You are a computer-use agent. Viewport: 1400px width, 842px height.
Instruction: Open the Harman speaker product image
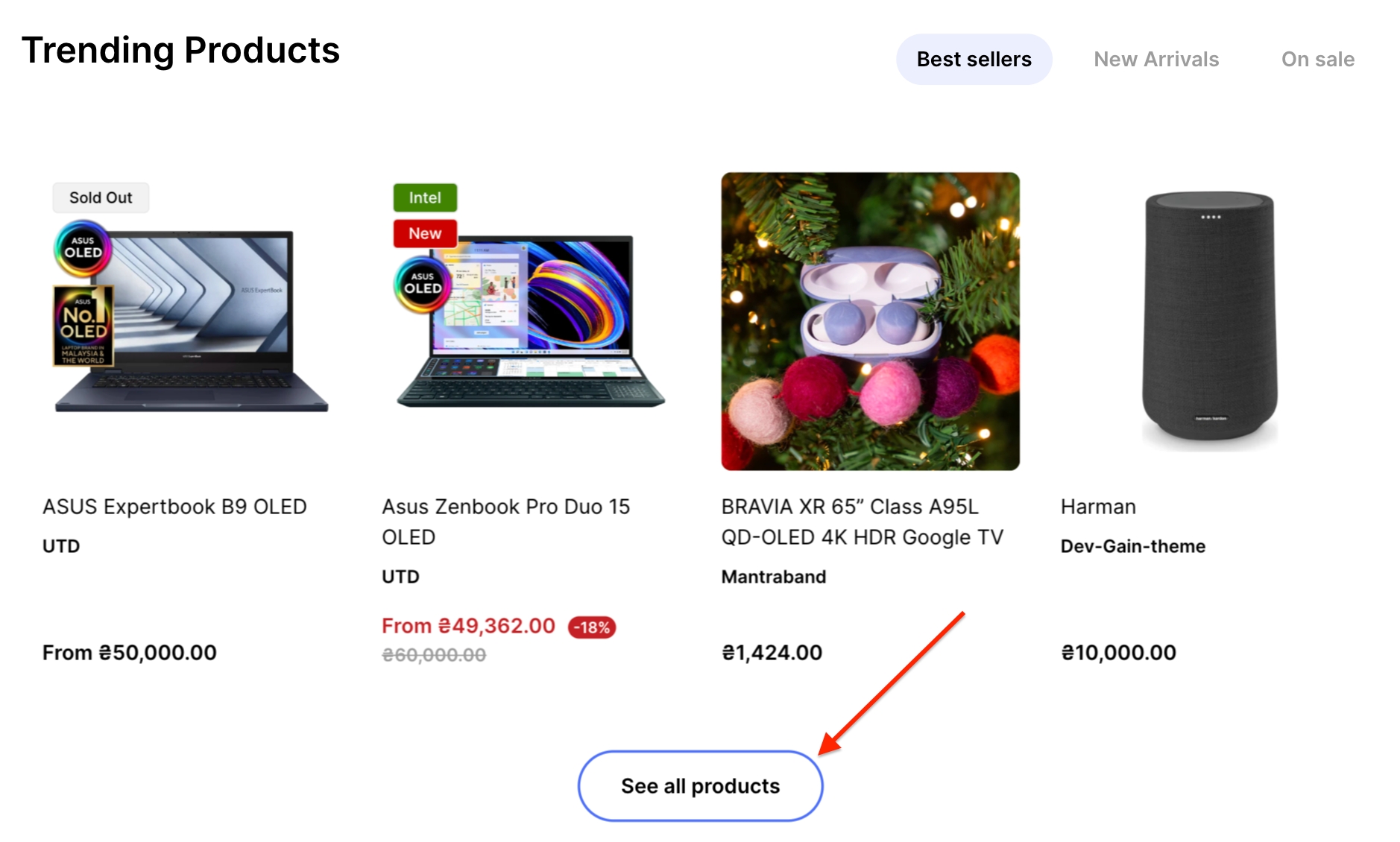1209,321
